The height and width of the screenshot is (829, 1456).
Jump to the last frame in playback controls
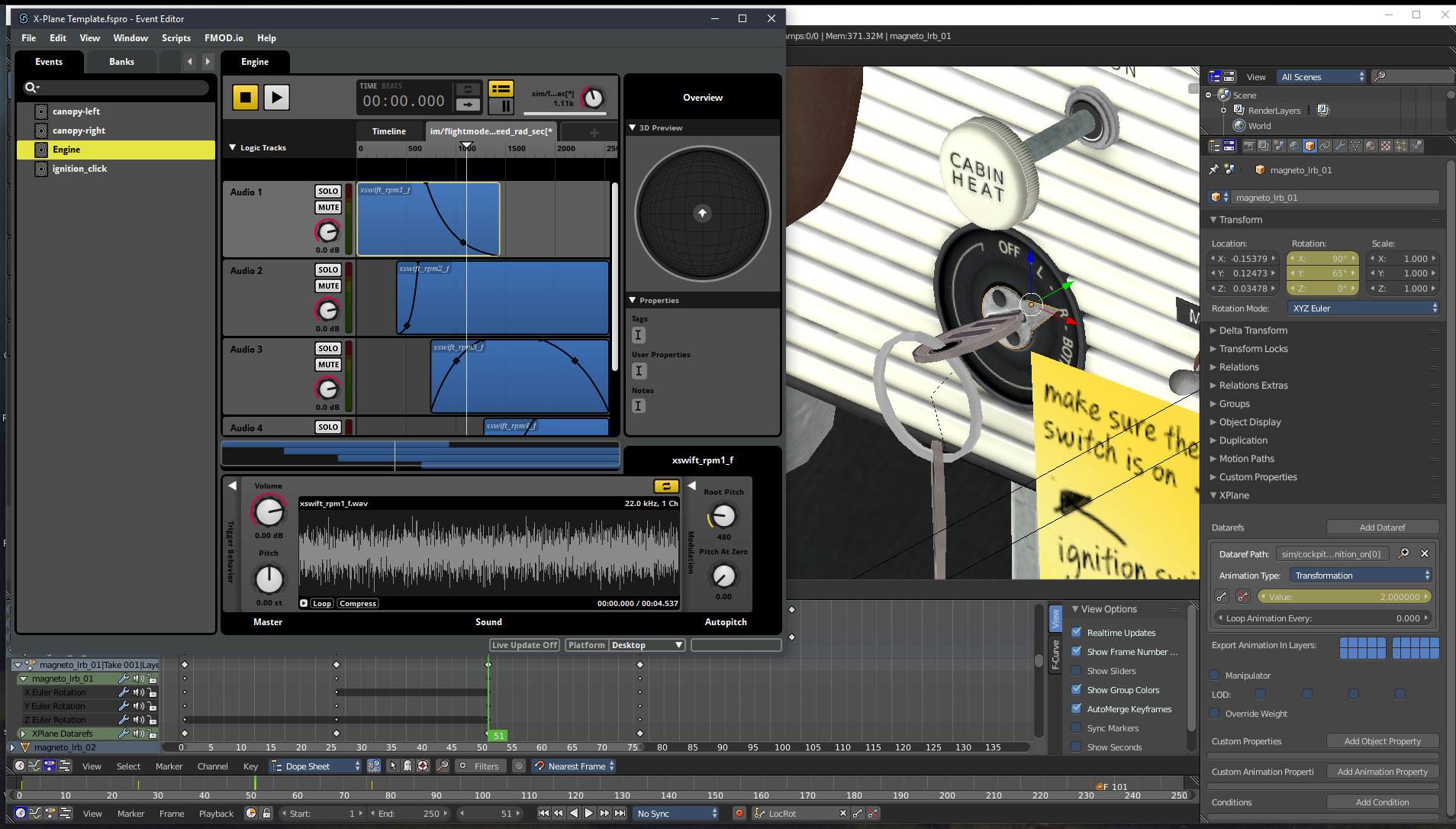tap(620, 814)
